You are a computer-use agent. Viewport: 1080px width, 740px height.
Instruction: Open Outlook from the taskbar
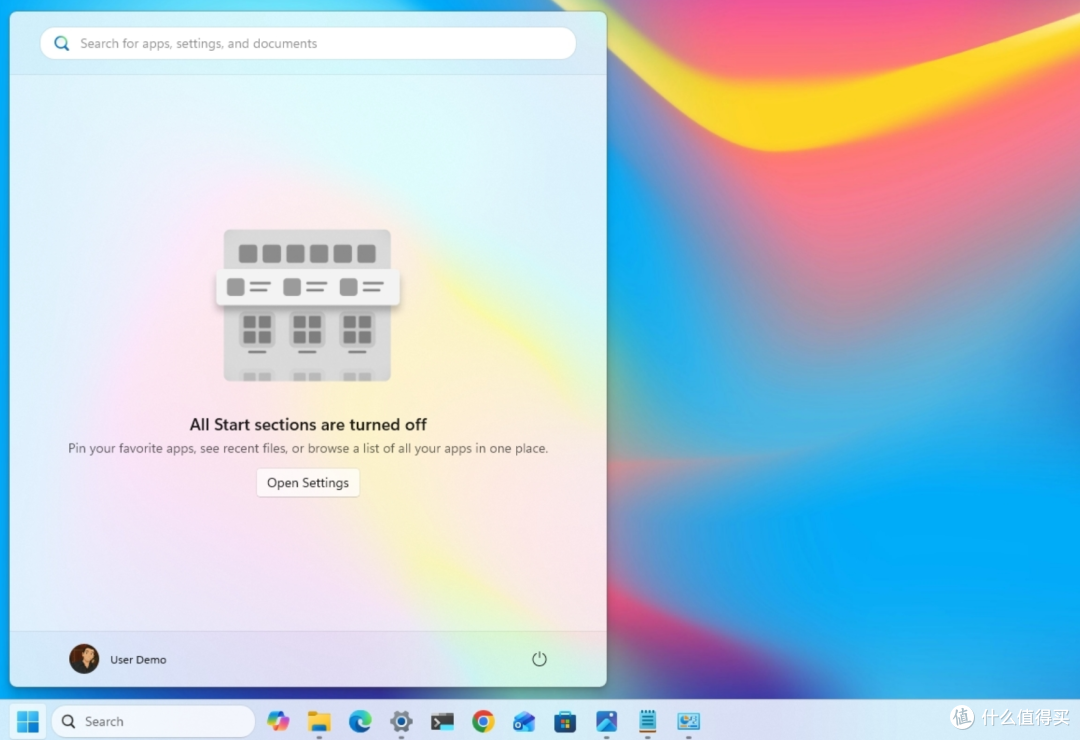[524, 721]
